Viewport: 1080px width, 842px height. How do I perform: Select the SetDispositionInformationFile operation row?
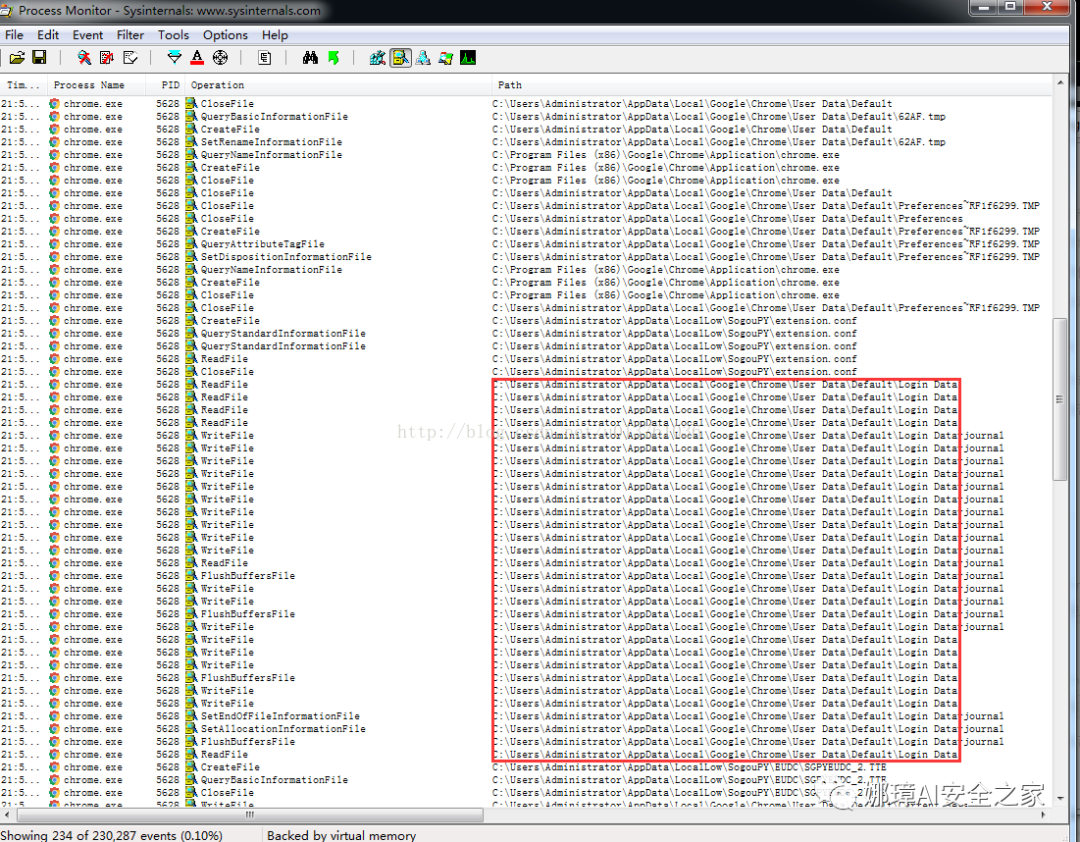click(526, 257)
